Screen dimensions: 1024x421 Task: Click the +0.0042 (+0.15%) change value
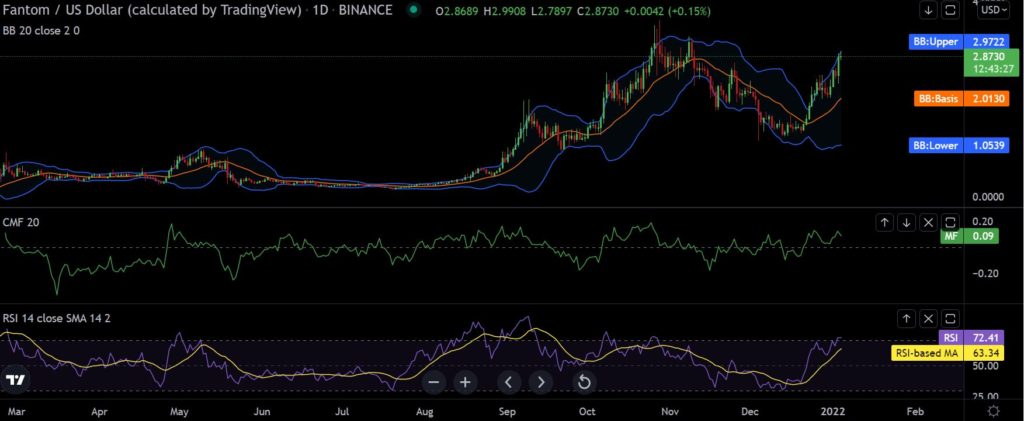(669, 11)
